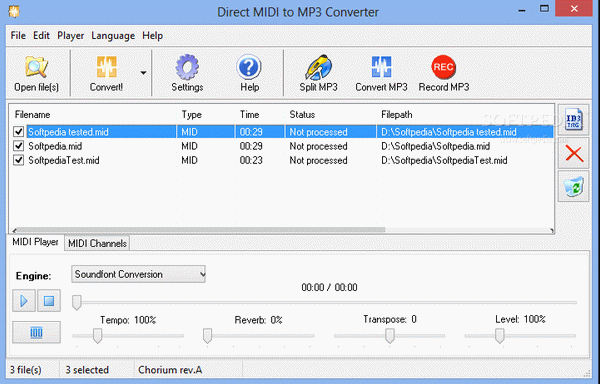Click the recycle bin clear list icon
Viewport: 600px width, 384px height.
click(574, 187)
